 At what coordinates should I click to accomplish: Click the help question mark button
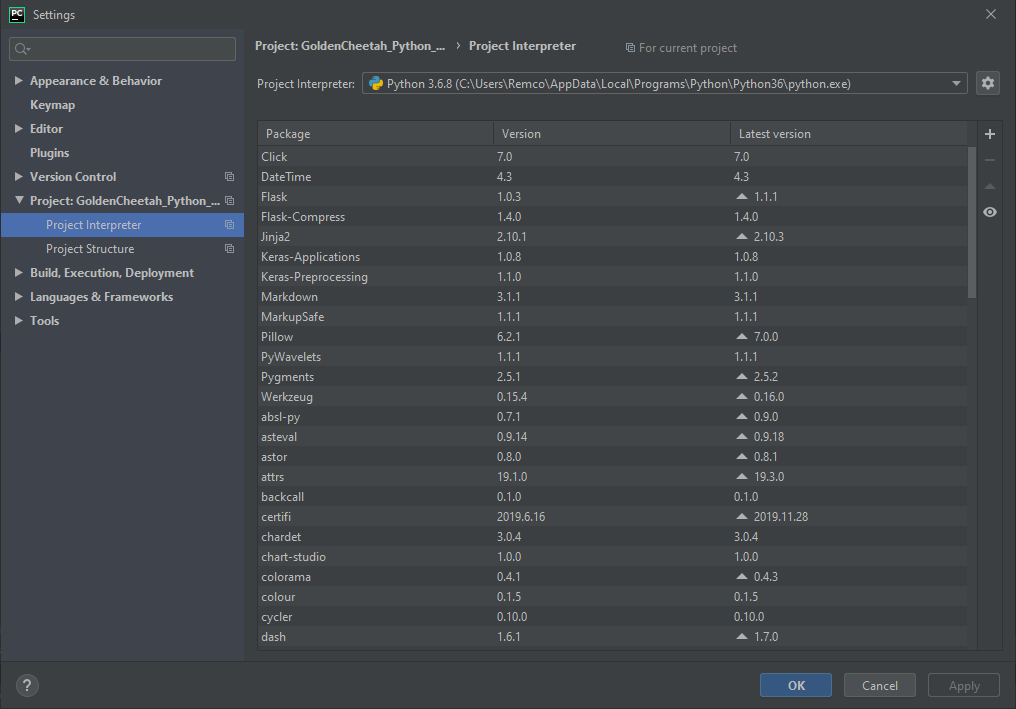click(x=27, y=685)
